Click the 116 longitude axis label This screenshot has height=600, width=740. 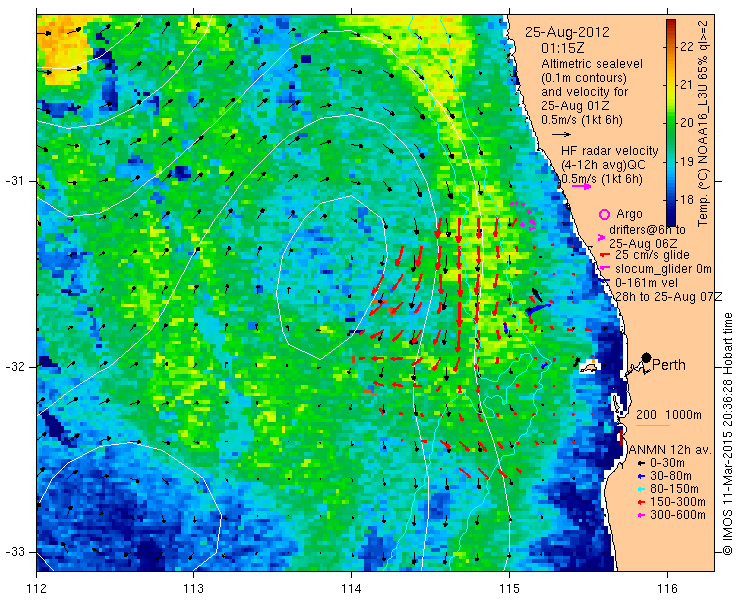click(667, 589)
